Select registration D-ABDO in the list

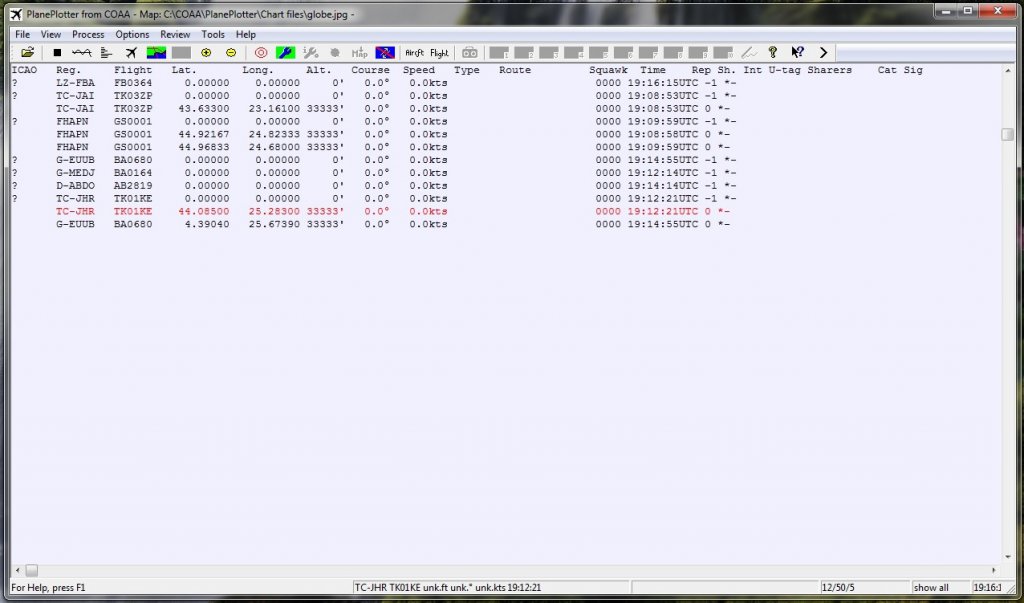(75, 186)
